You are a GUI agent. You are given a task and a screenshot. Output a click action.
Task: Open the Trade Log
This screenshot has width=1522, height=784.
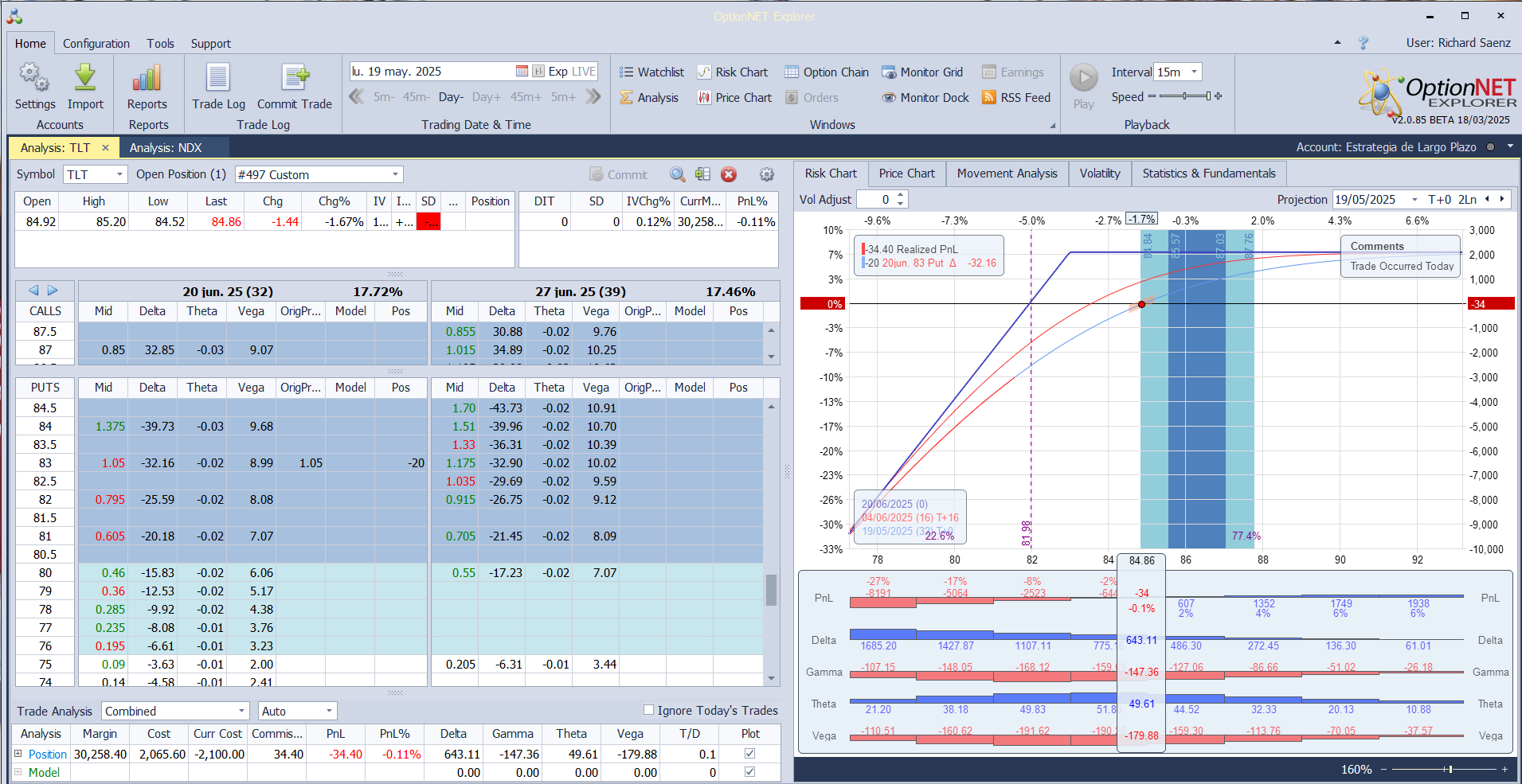[x=218, y=86]
